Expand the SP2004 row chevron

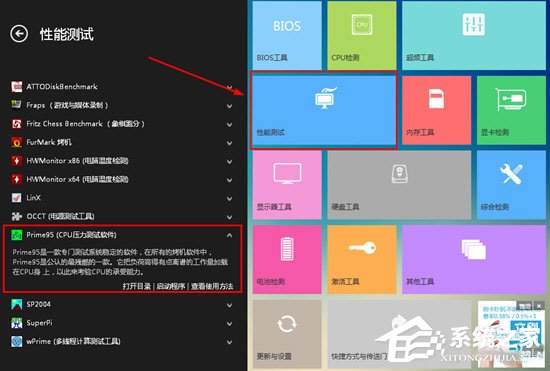point(229,305)
